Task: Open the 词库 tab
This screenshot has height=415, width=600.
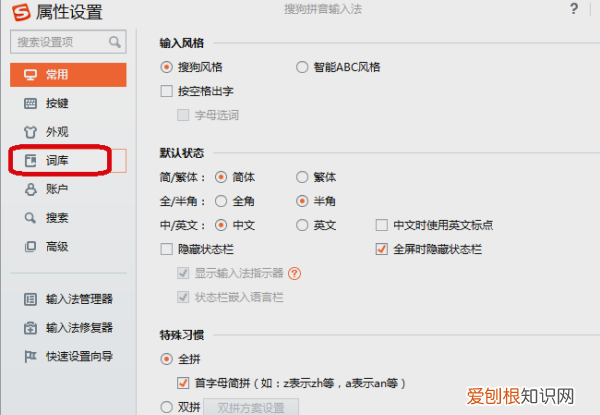Action: [68, 161]
